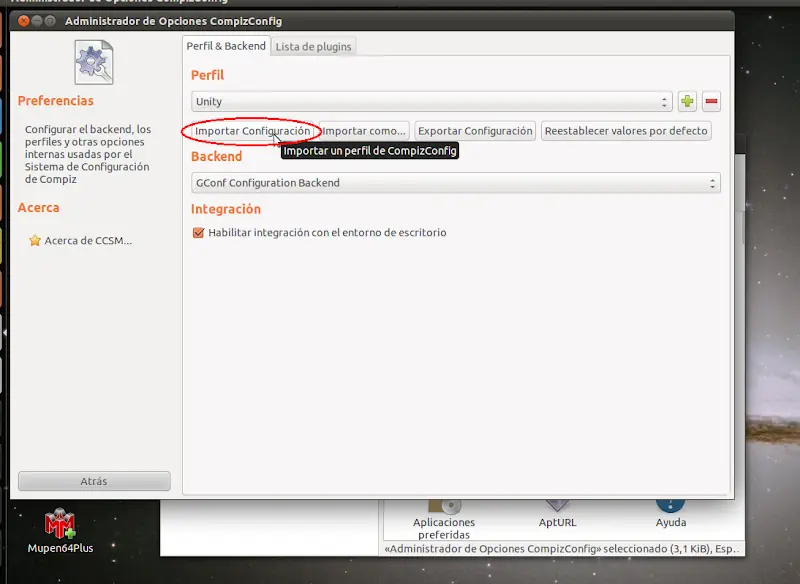Image resolution: width=800 pixels, height=584 pixels.
Task: Open Aplicaciones preferidas in background window
Action: pos(444,520)
